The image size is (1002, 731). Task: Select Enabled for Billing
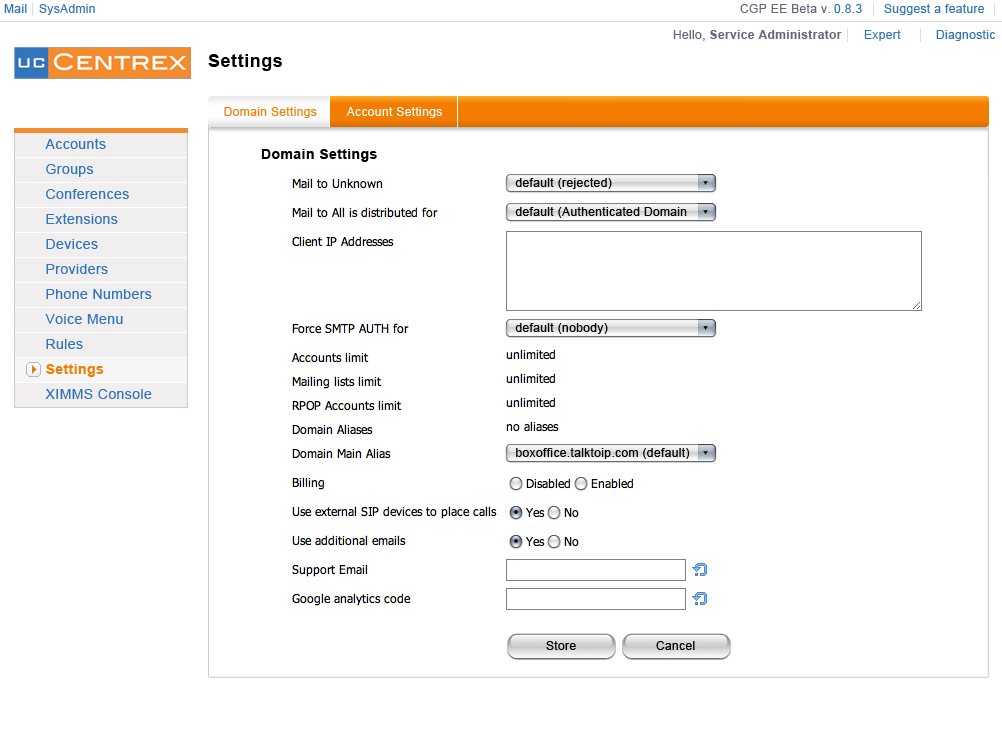coord(581,484)
